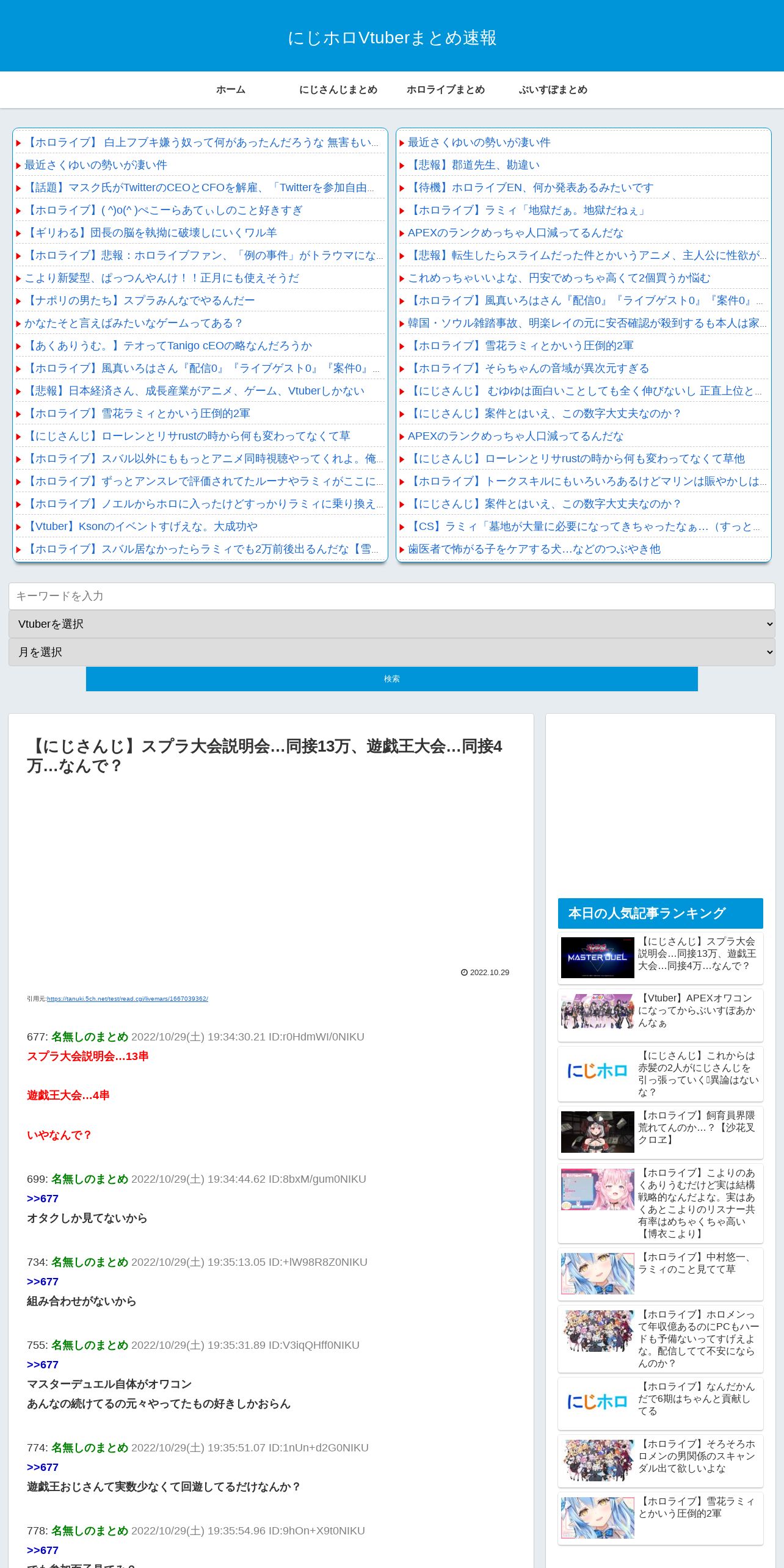
Task: Open むゆゆは面白いことしても link
Action: (x=585, y=391)
